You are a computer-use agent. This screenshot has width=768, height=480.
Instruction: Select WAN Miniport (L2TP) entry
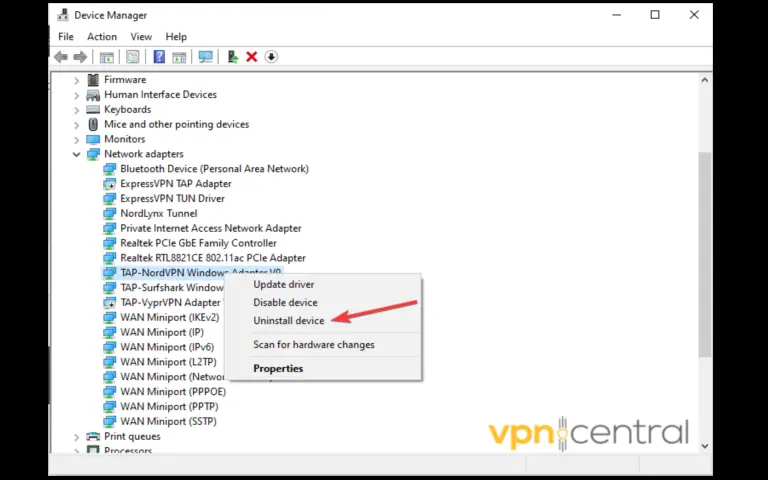[x=168, y=362]
